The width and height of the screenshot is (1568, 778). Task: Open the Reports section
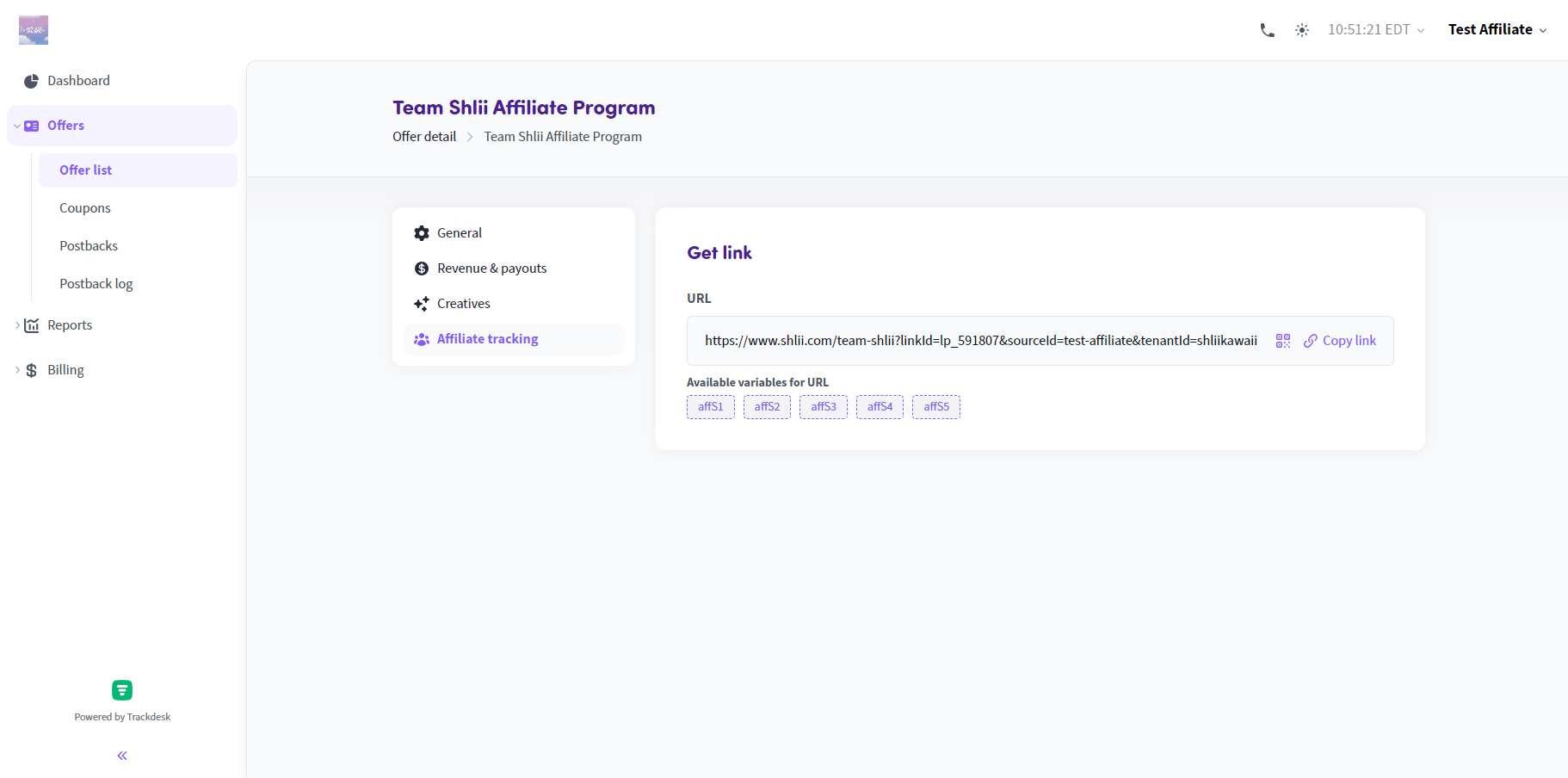point(70,325)
